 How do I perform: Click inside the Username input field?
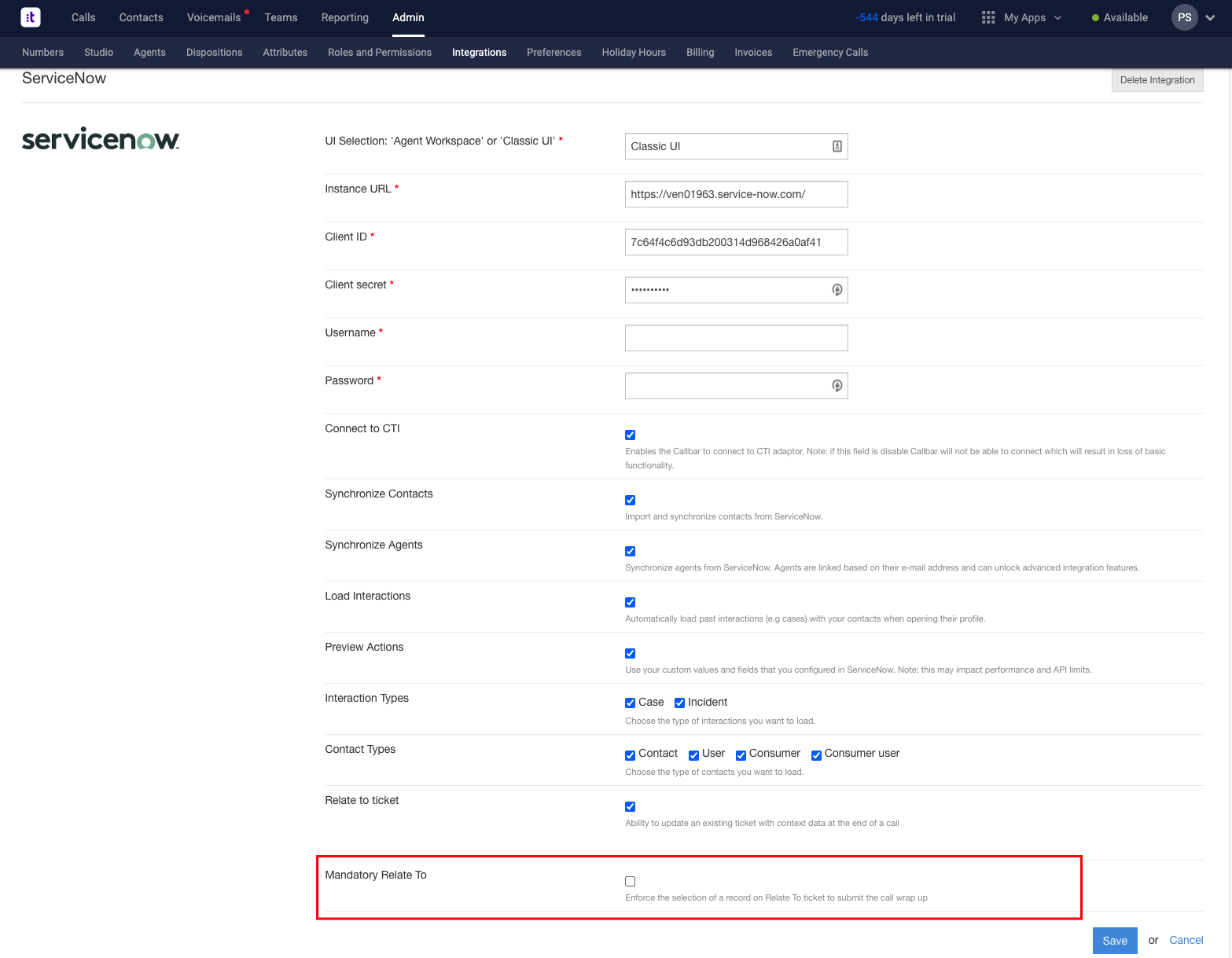tap(736, 337)
